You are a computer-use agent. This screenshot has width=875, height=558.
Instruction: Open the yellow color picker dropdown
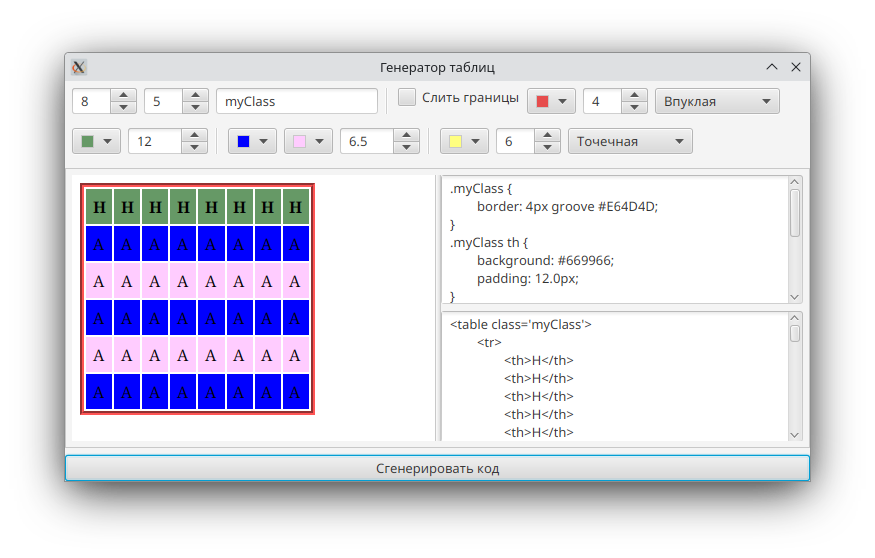[464, 141]
